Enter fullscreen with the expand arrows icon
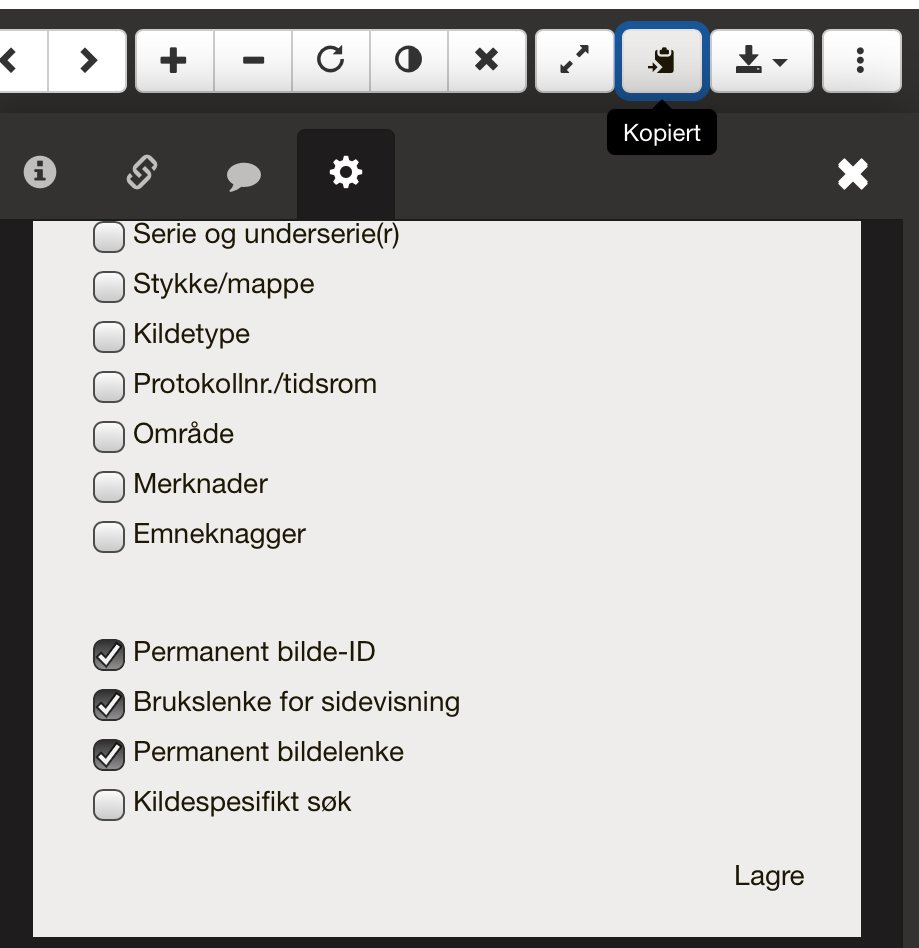 point(574,61)
